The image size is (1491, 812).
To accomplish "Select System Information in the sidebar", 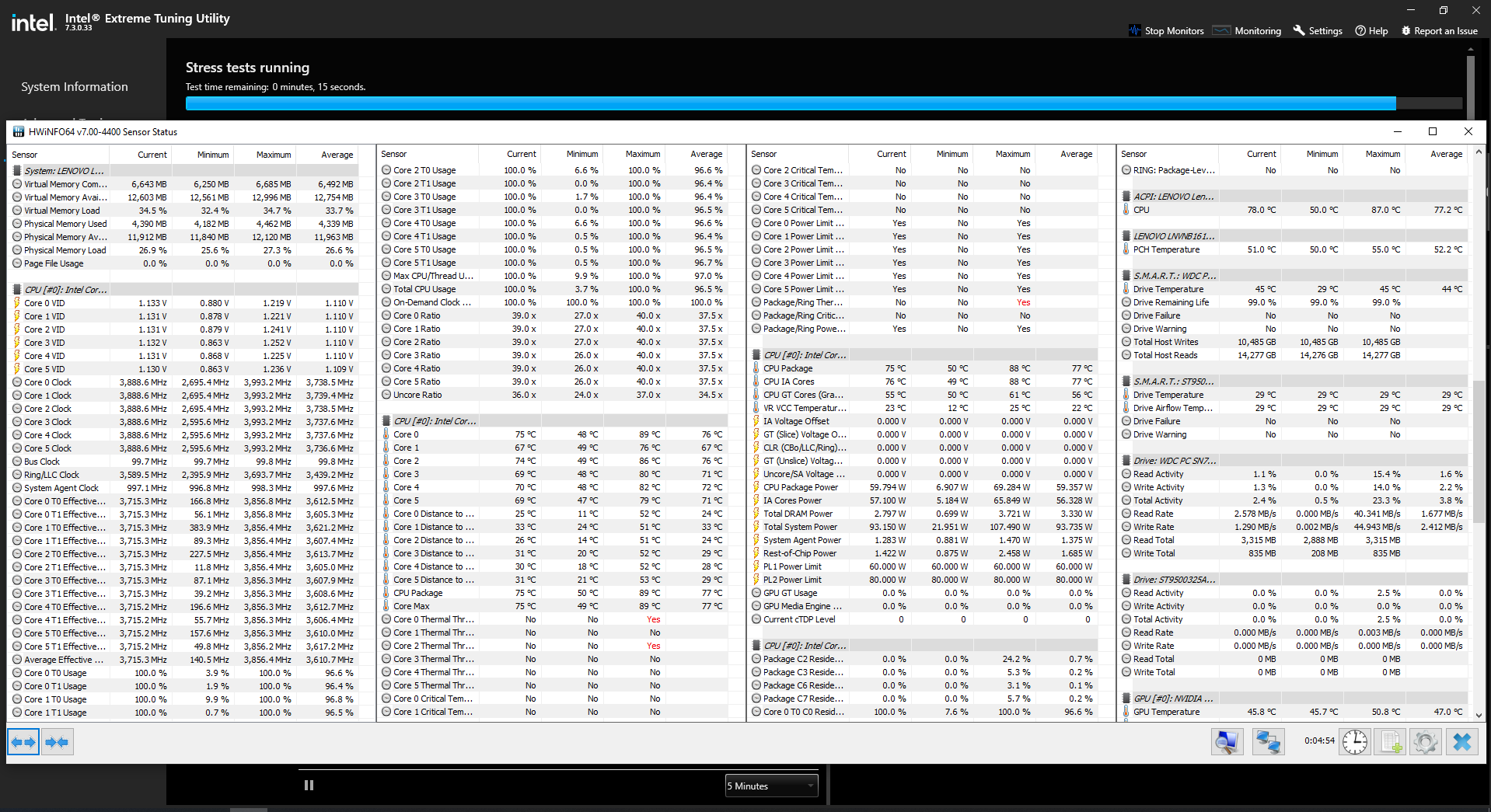I will [x=75, y=87].
